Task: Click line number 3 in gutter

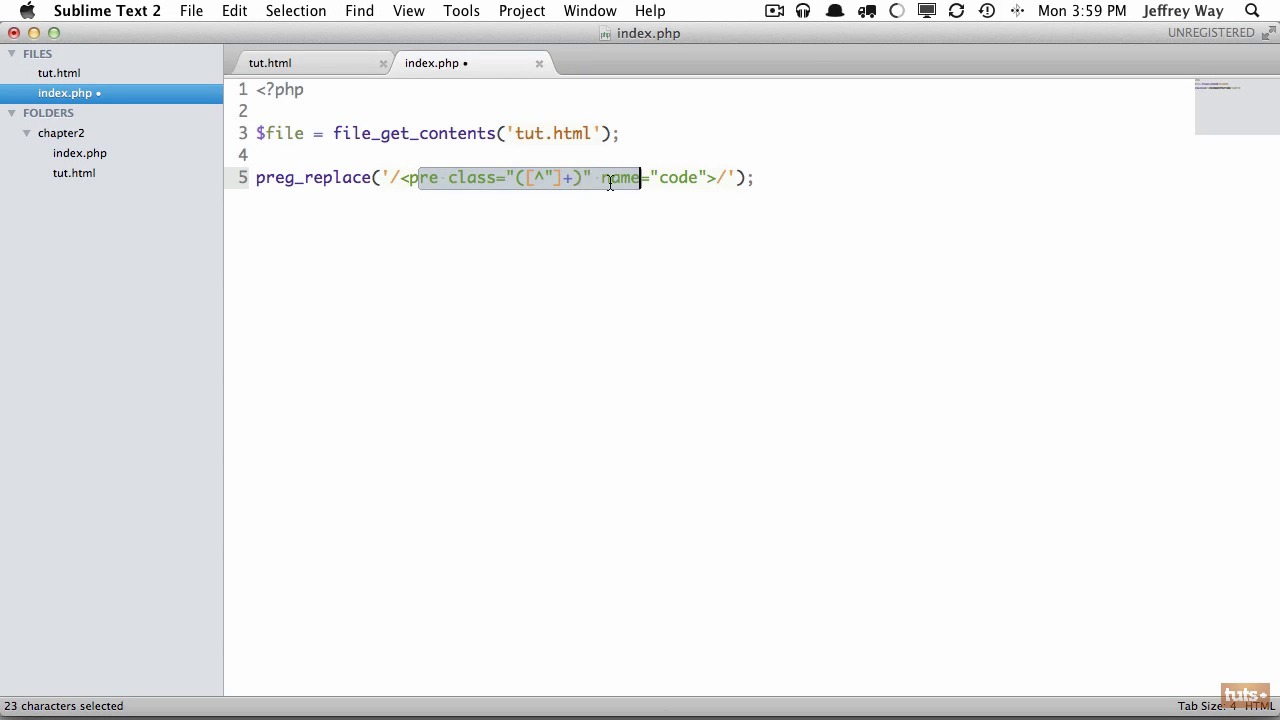Action: point(243,133)
